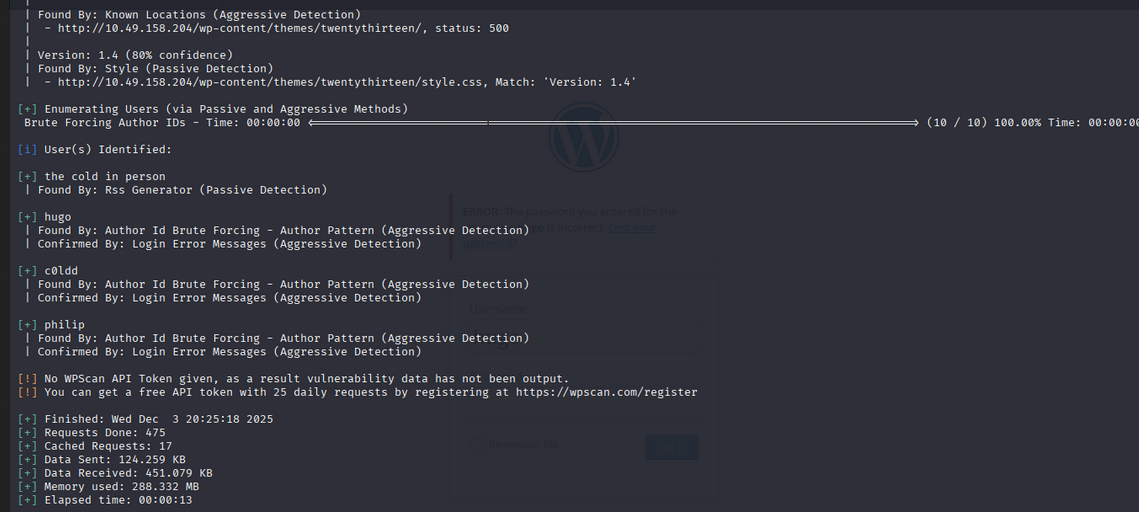Click the [!] marker before No WPScan API Token

click(x=27, y=379)
